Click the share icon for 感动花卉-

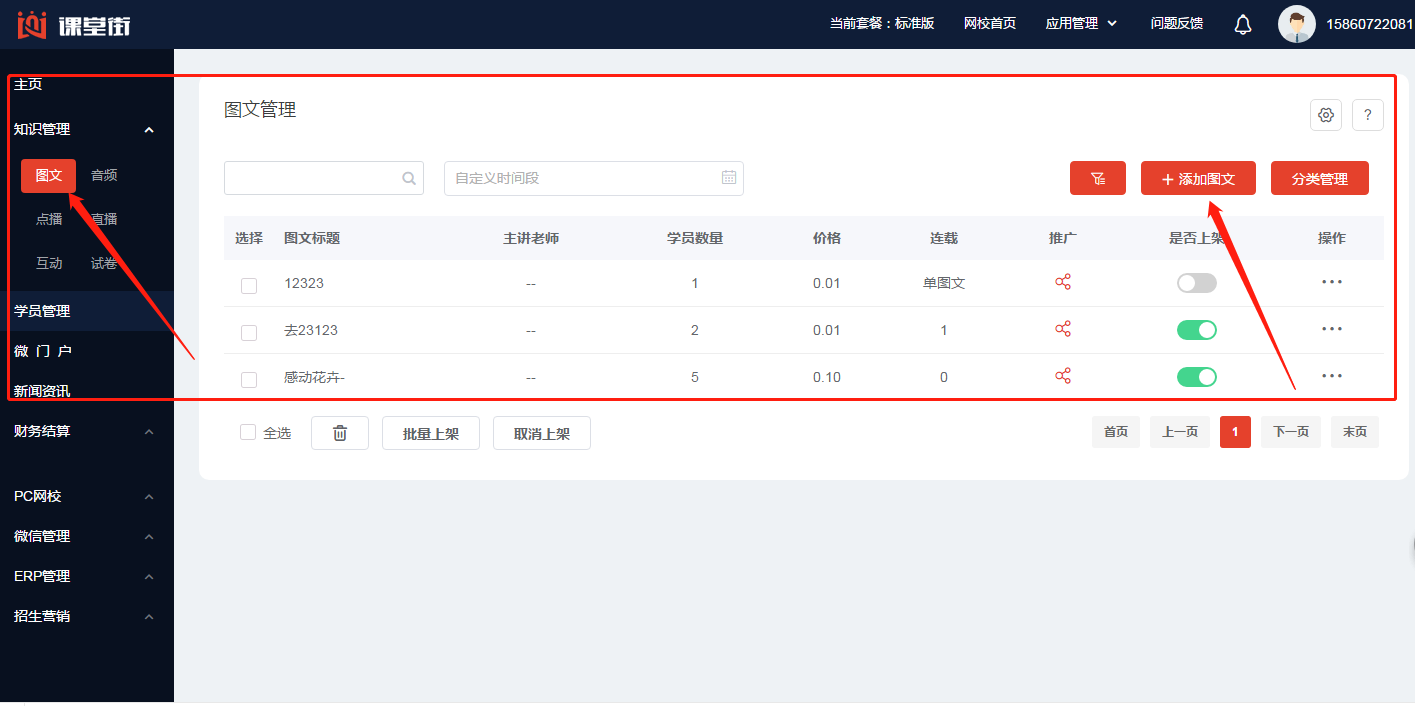[x=1062, y=377]
